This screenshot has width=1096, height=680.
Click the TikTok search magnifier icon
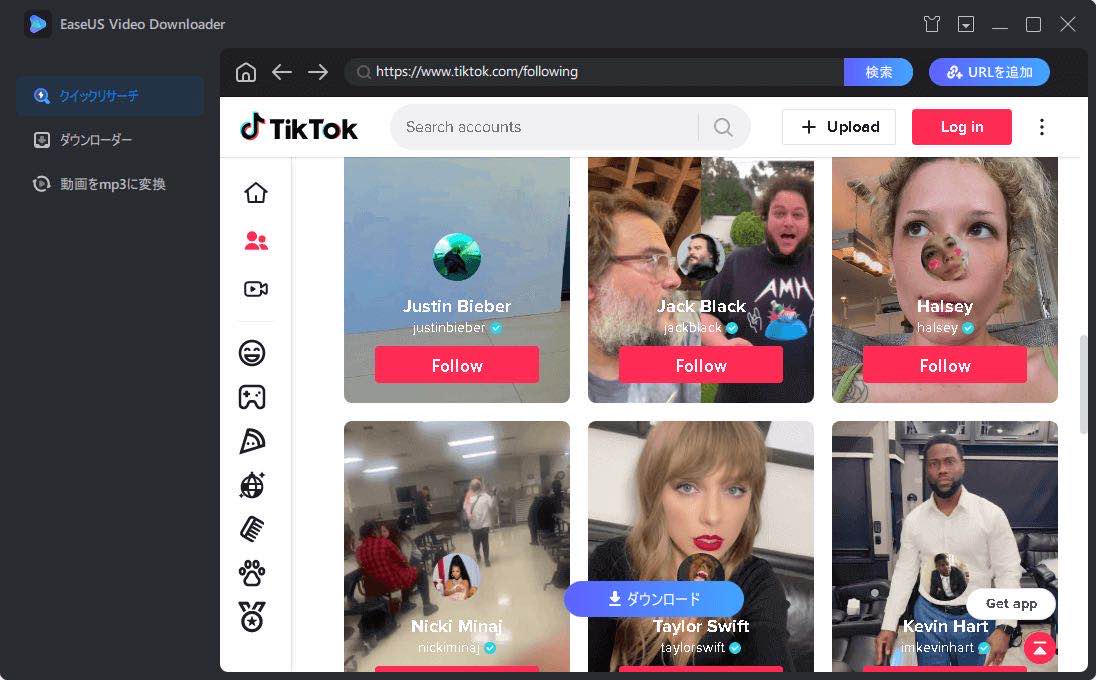click(723, 127)
